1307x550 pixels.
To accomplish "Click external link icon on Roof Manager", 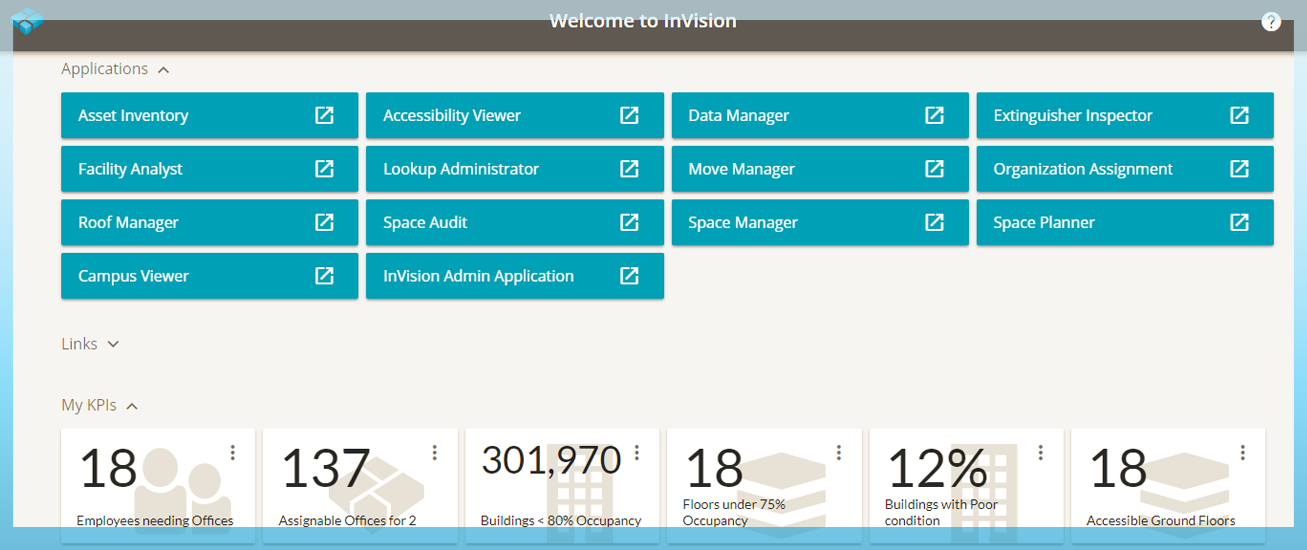I will point(324,222).
